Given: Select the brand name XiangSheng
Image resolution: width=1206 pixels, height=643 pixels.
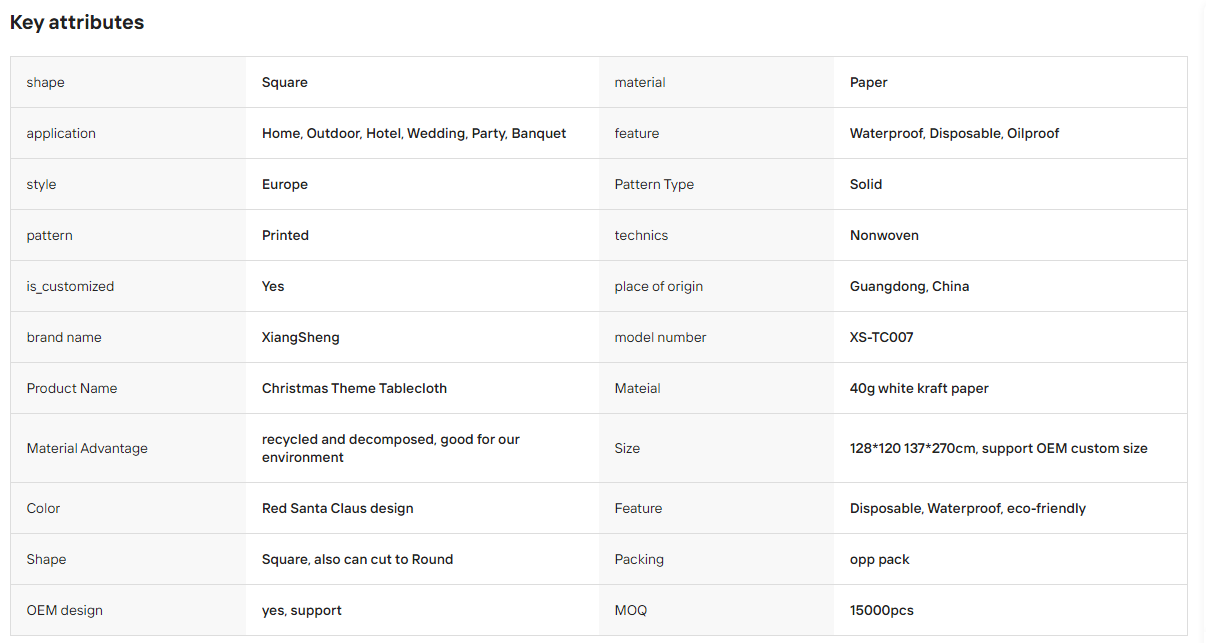Looking at the screenshot, I should 301,337.
